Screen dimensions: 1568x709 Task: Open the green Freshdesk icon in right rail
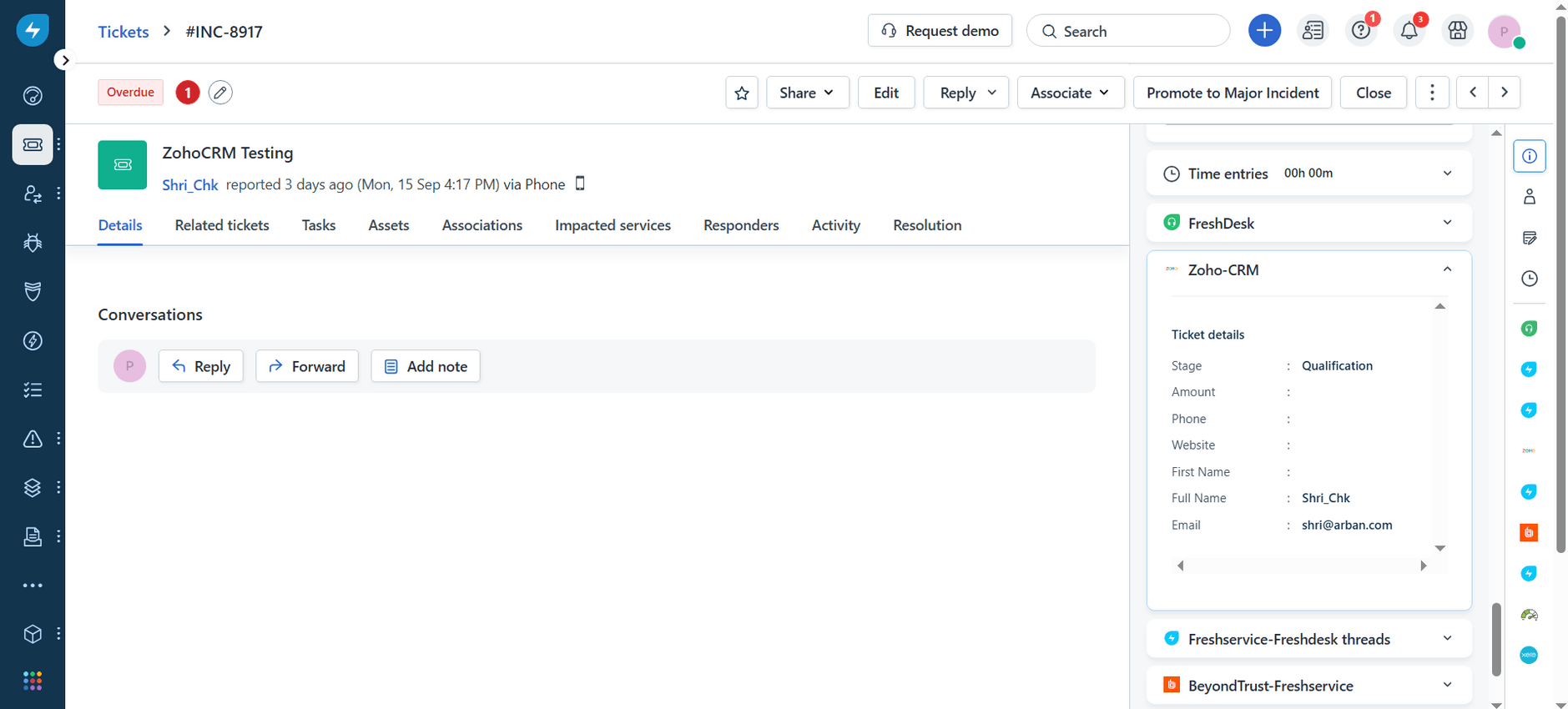point(1529,329)
